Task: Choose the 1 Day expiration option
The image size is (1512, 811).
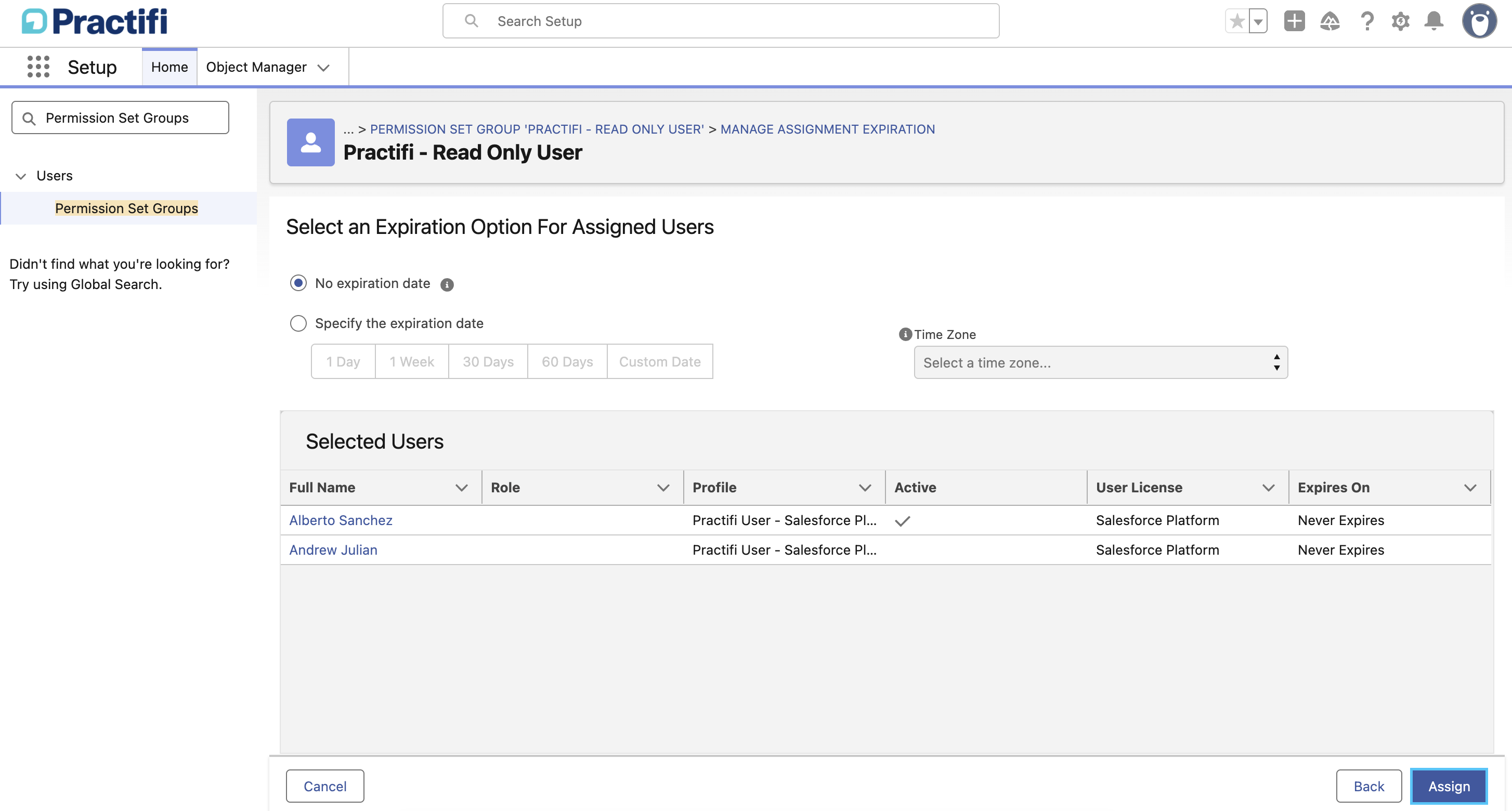Action: coord(343,361)
